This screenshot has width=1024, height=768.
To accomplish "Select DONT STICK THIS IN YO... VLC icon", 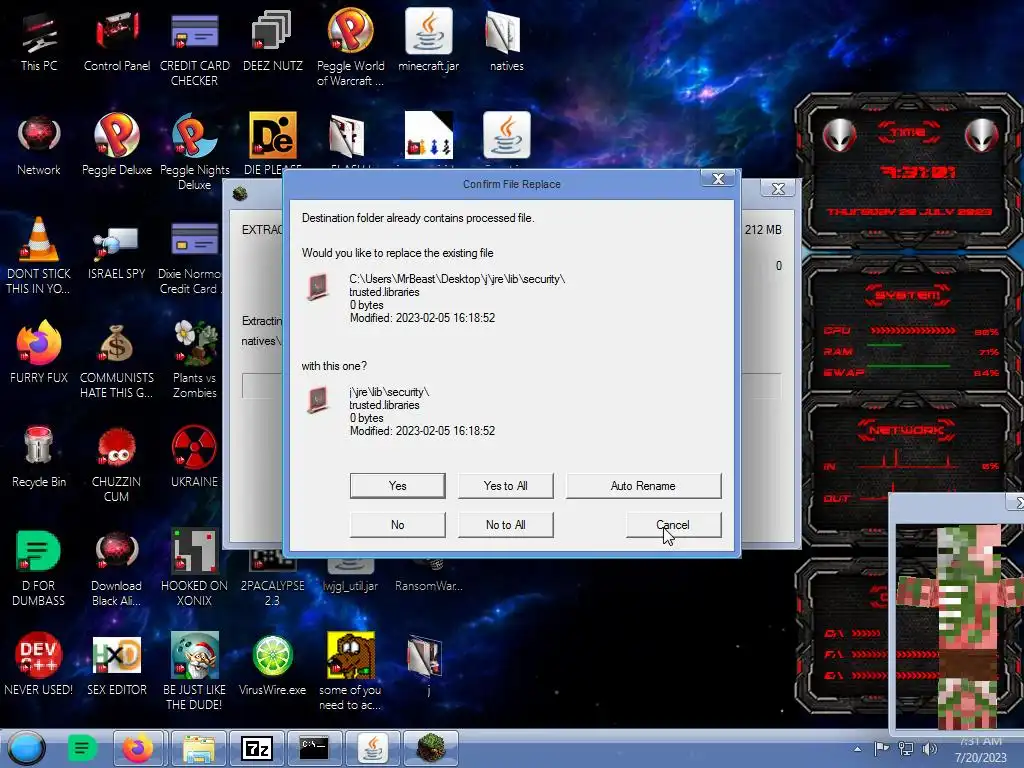I will tap(39, 255).
